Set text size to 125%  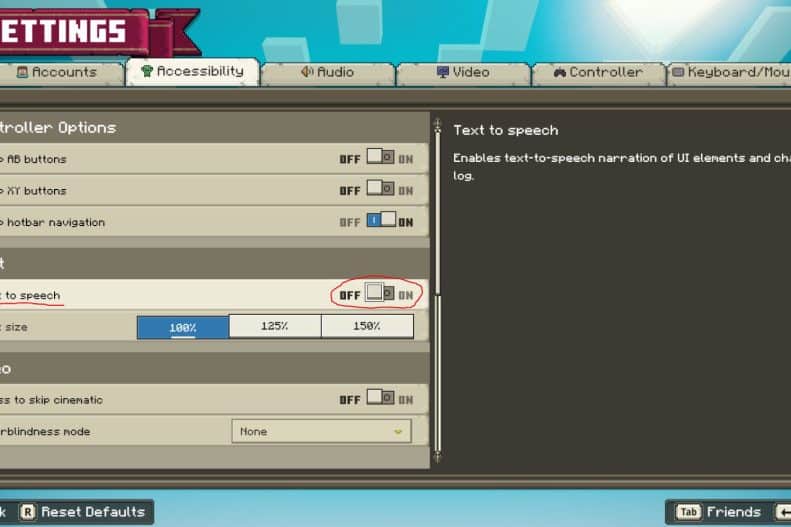[275, 326]
